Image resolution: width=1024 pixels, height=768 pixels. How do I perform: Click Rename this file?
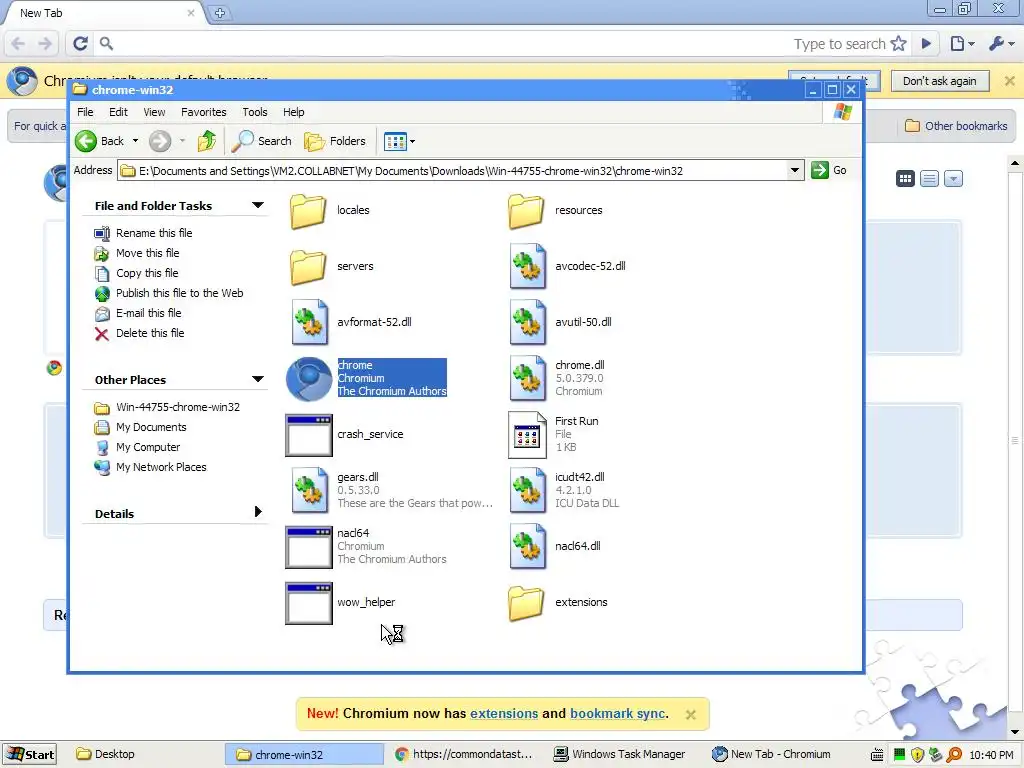[x=153, y=233]
